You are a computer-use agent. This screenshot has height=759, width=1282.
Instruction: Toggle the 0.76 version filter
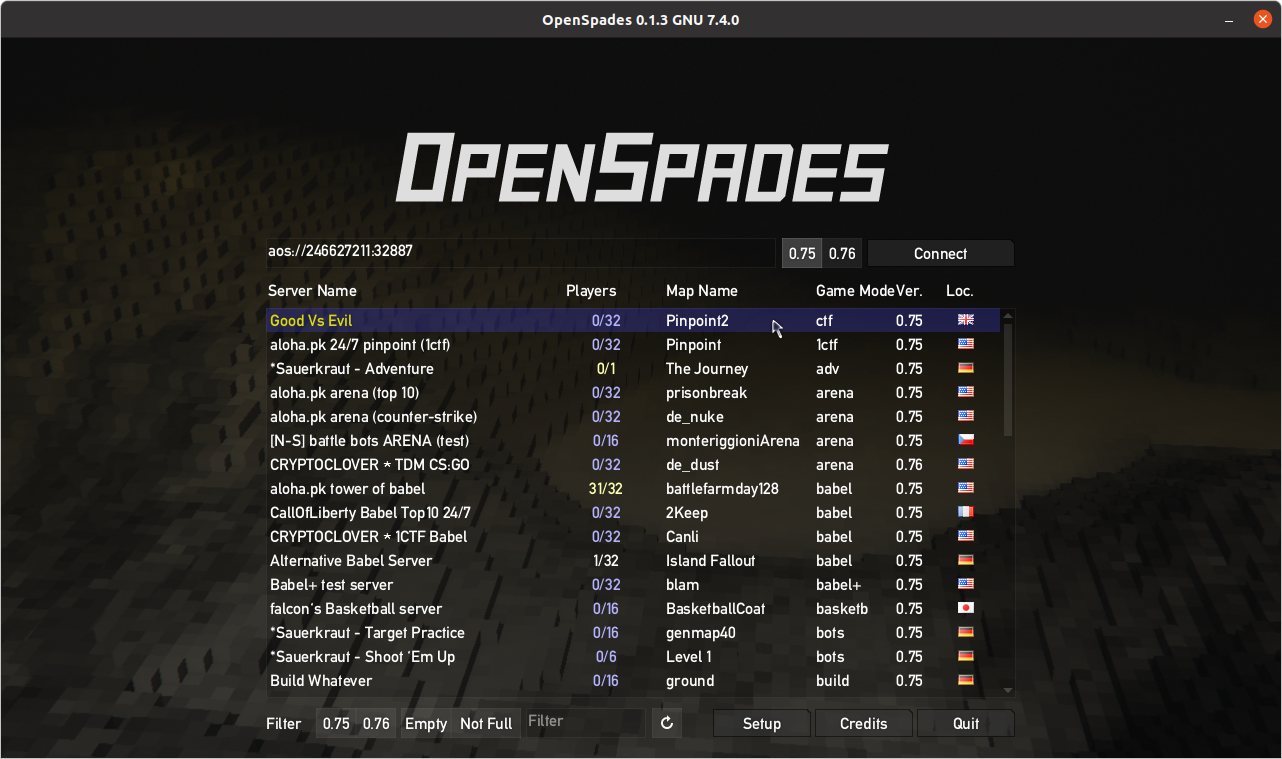coord(377,723)
